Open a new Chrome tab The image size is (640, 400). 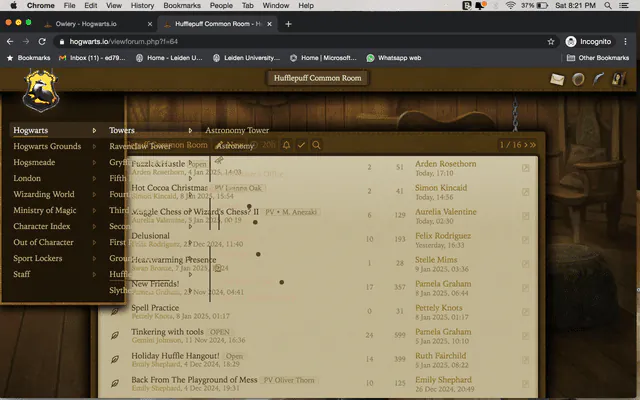[289, 24]
